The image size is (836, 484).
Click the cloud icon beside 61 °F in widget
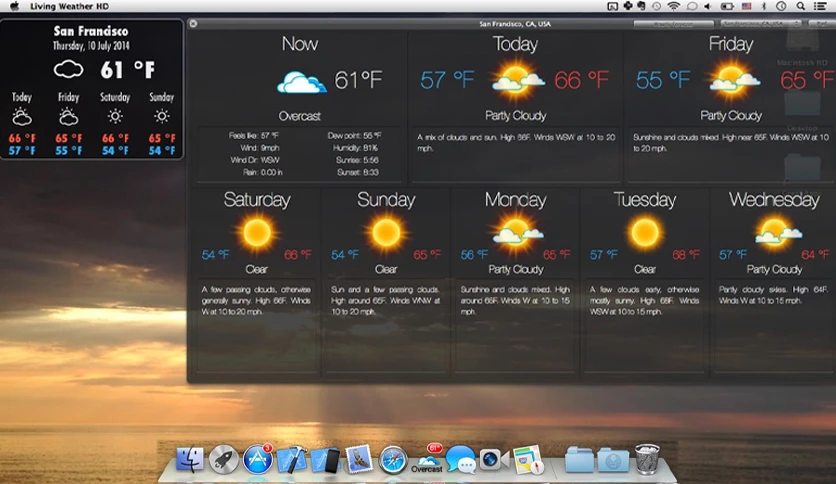coord(68,69)
